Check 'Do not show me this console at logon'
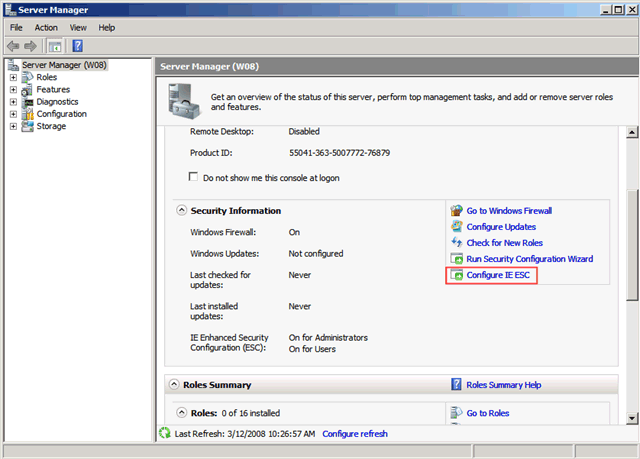Viewport: 640px width, 459px height. (x=193, y=177)
